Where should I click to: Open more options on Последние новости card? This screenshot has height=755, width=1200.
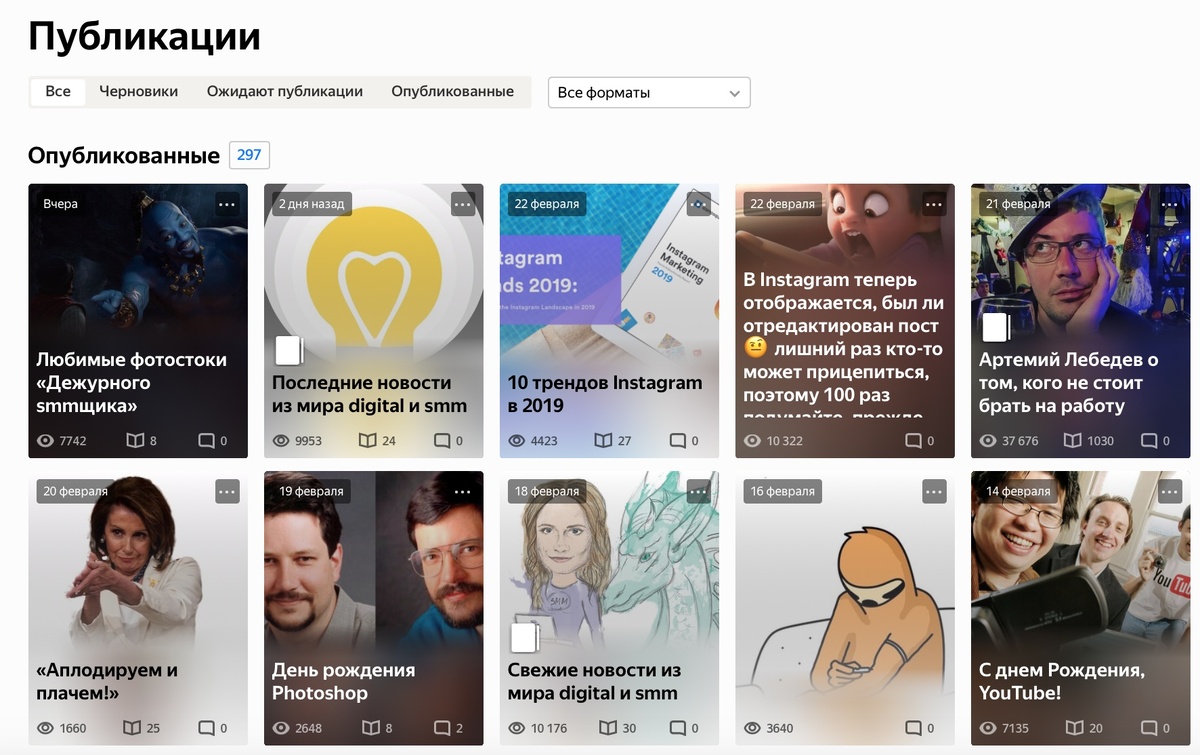coord(463,204)
